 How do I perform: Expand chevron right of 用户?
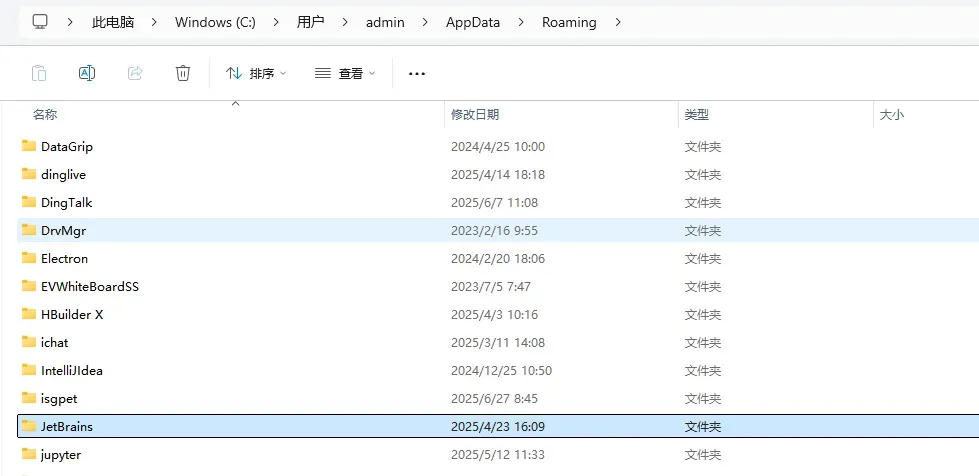click(345, 22)
